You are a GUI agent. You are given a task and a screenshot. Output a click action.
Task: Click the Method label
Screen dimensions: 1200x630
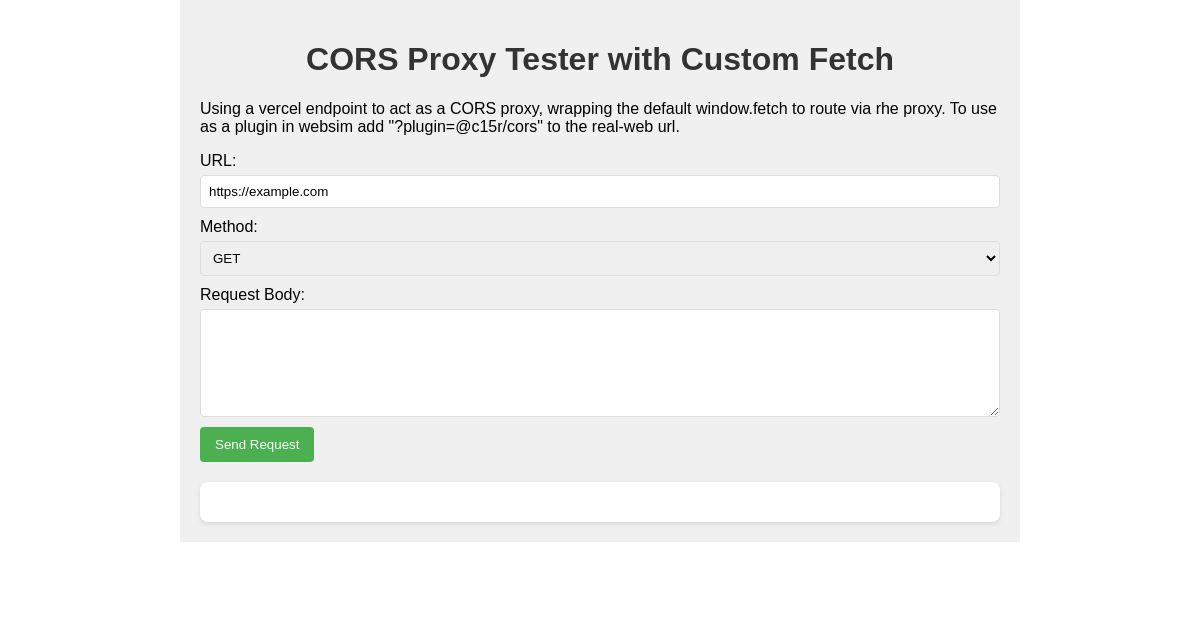tap(229, 227)
